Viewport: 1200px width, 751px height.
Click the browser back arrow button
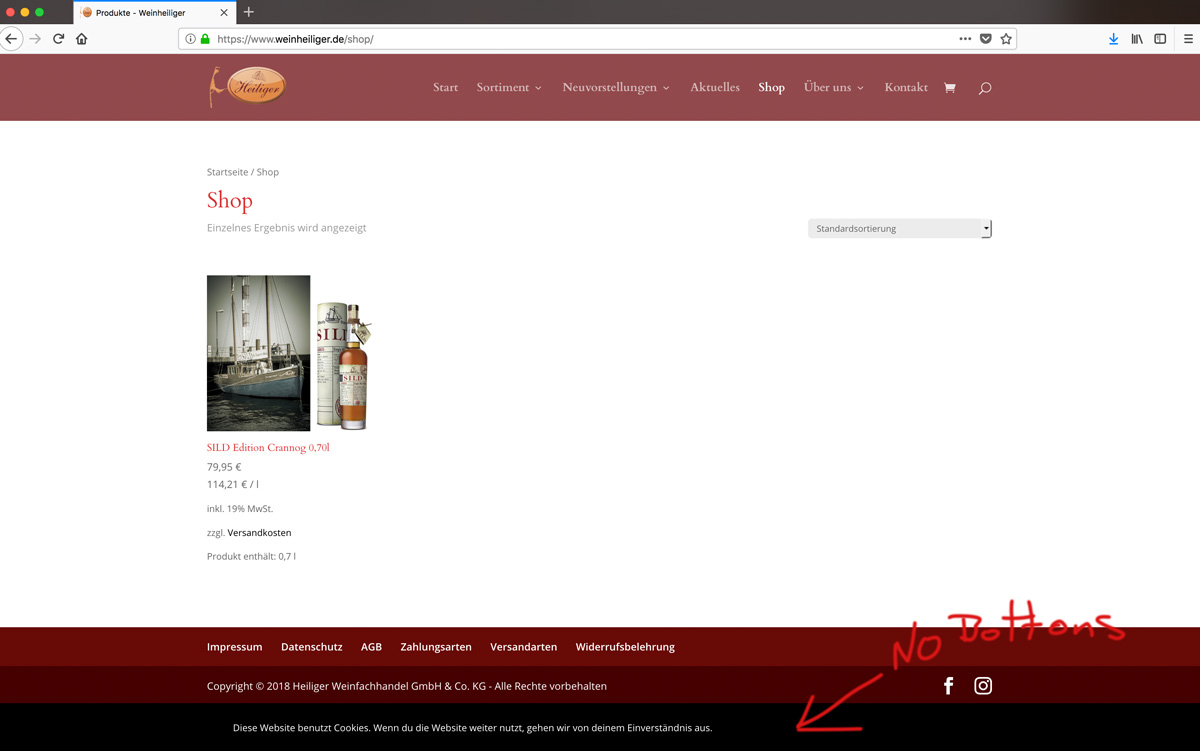click(11, 39)
